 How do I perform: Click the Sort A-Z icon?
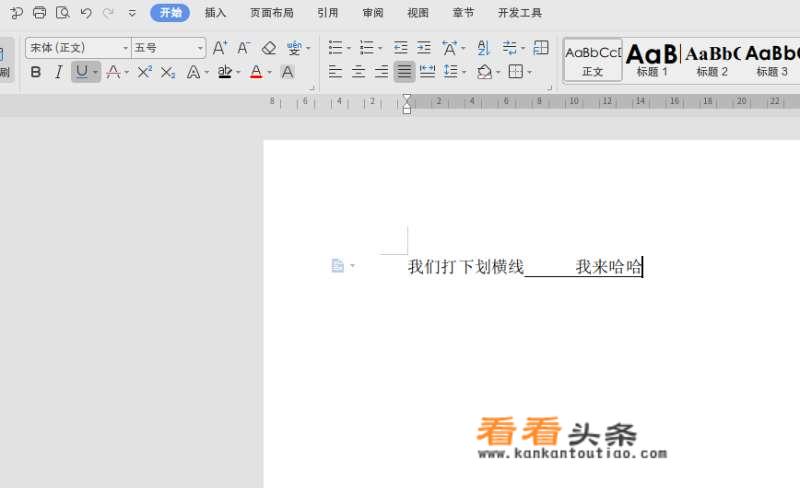(484, 48)
